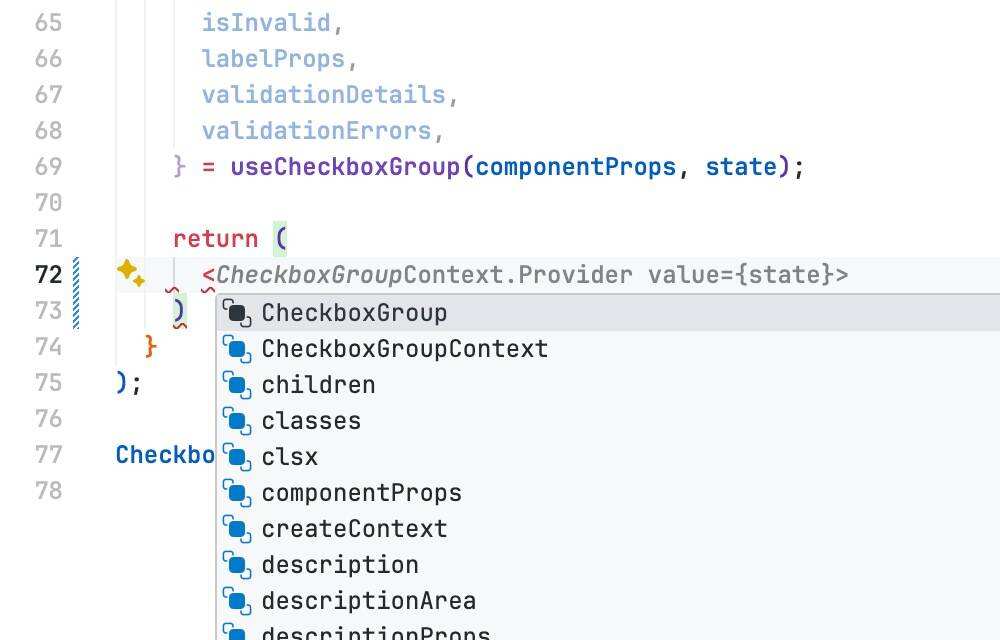
Task: Click the validationErrors variable
Action: (316, 131)
